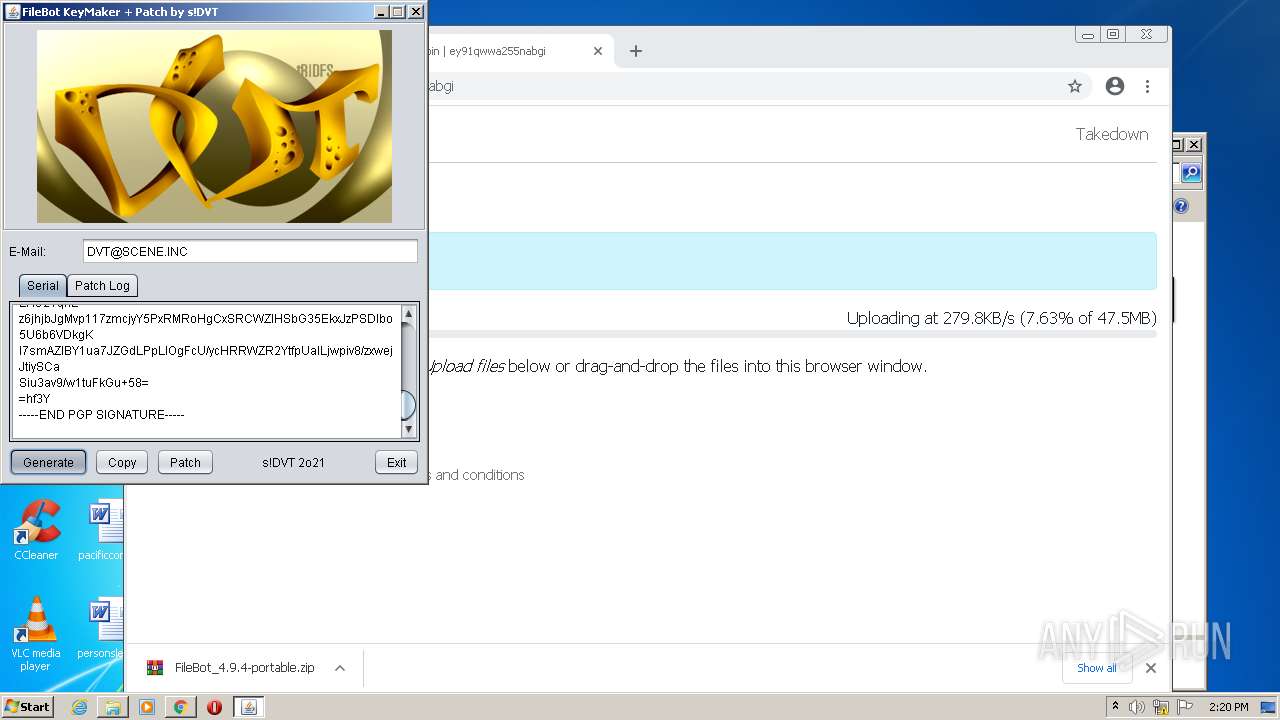Open a new Chrome tab
Image resolution: width=1280 pixels, height=720 pixels.
tap(635, 51)
